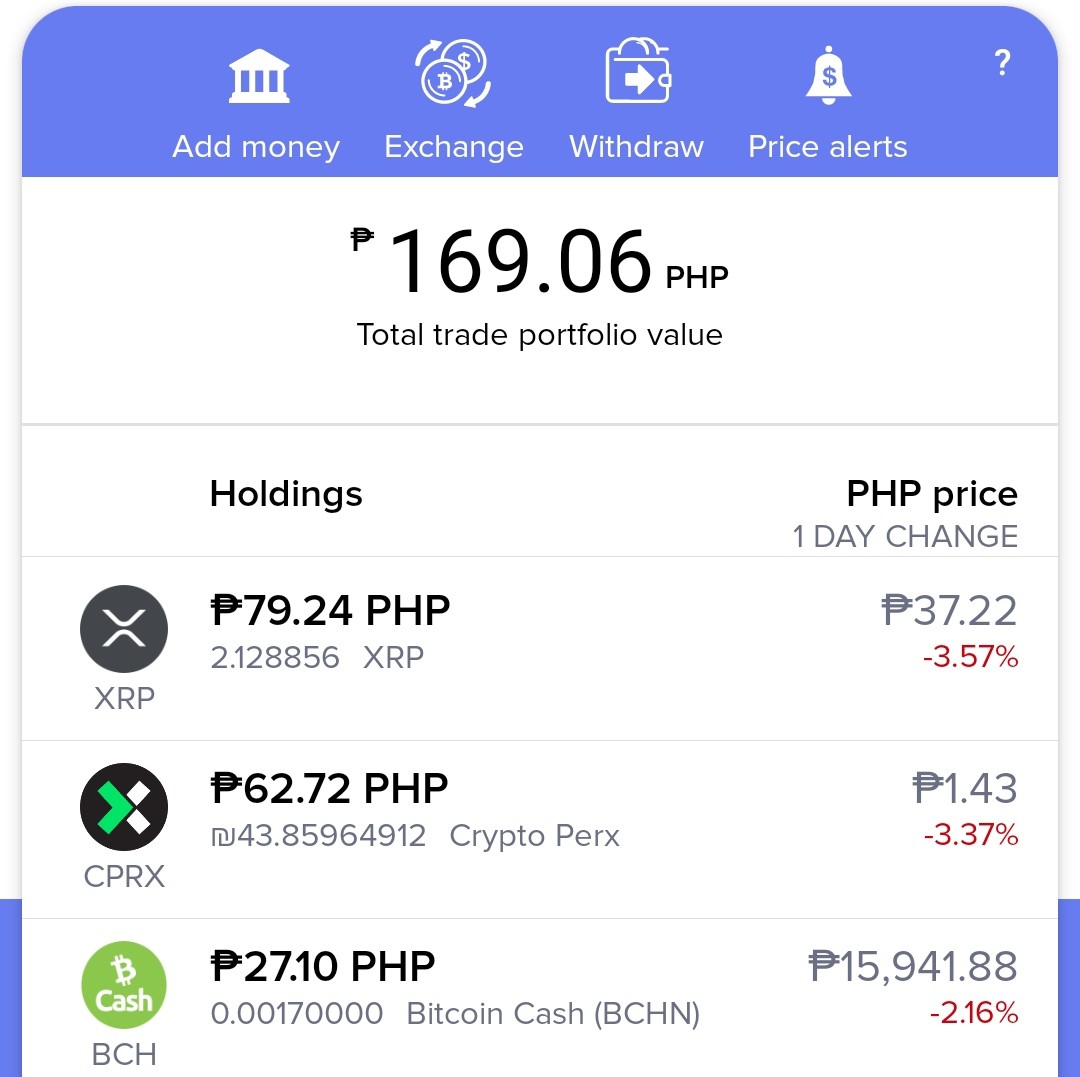Click the Add money label

[x=256, y=147]
